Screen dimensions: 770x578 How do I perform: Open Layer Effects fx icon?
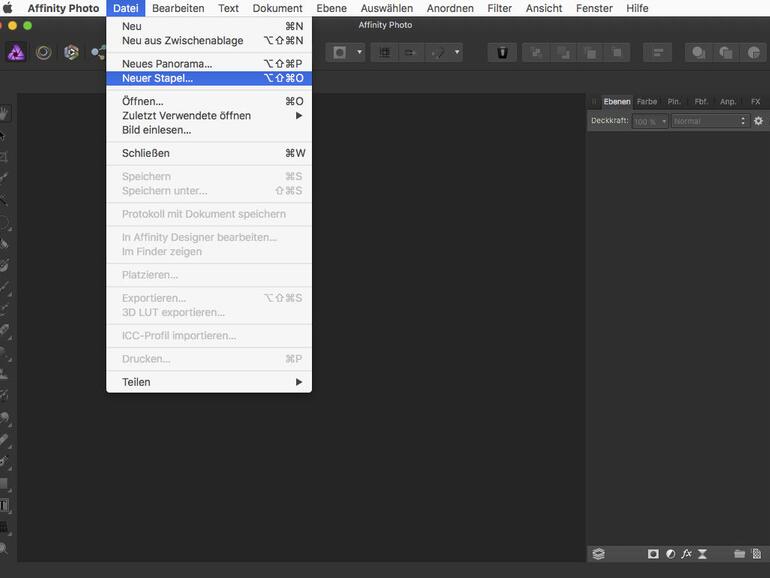point(687,554)
